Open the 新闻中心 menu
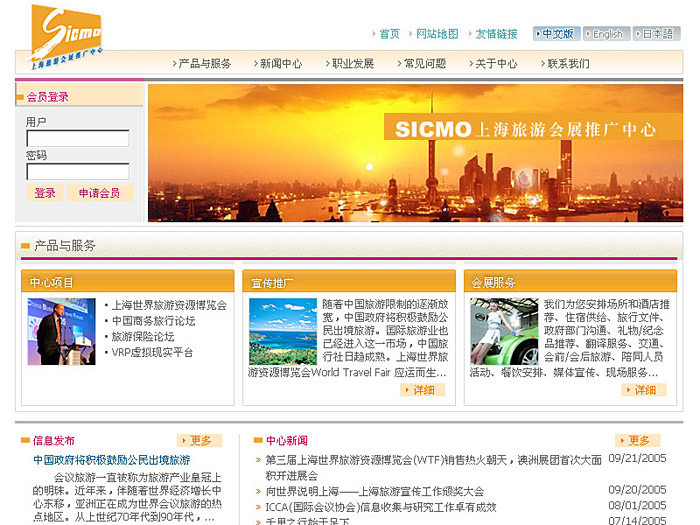Screen dimensions: 700x525 click(x=281, y=63)
